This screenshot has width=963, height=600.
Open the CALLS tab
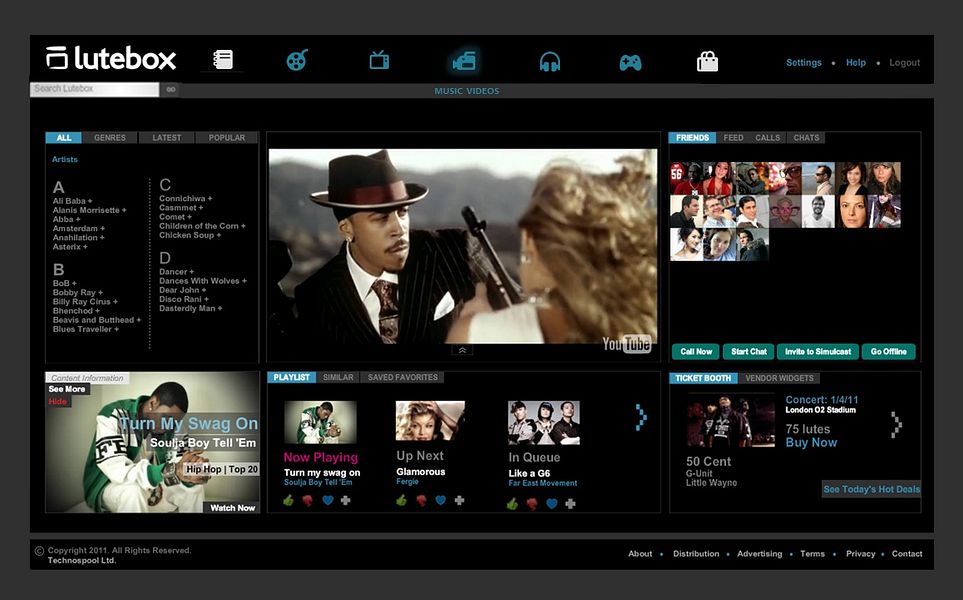pyautogui.click(x=768, y=138)
